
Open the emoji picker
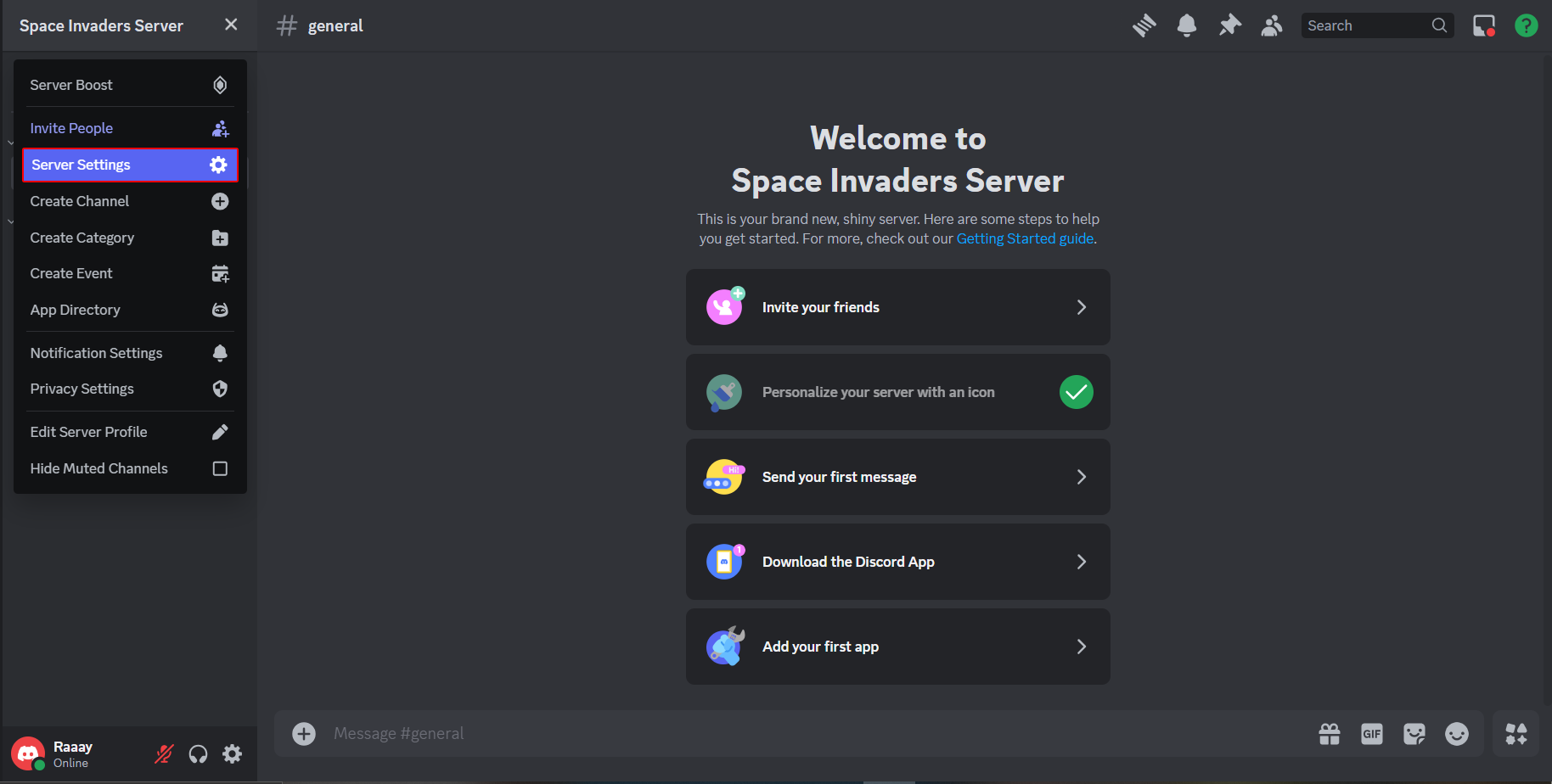click(1457, 734)
